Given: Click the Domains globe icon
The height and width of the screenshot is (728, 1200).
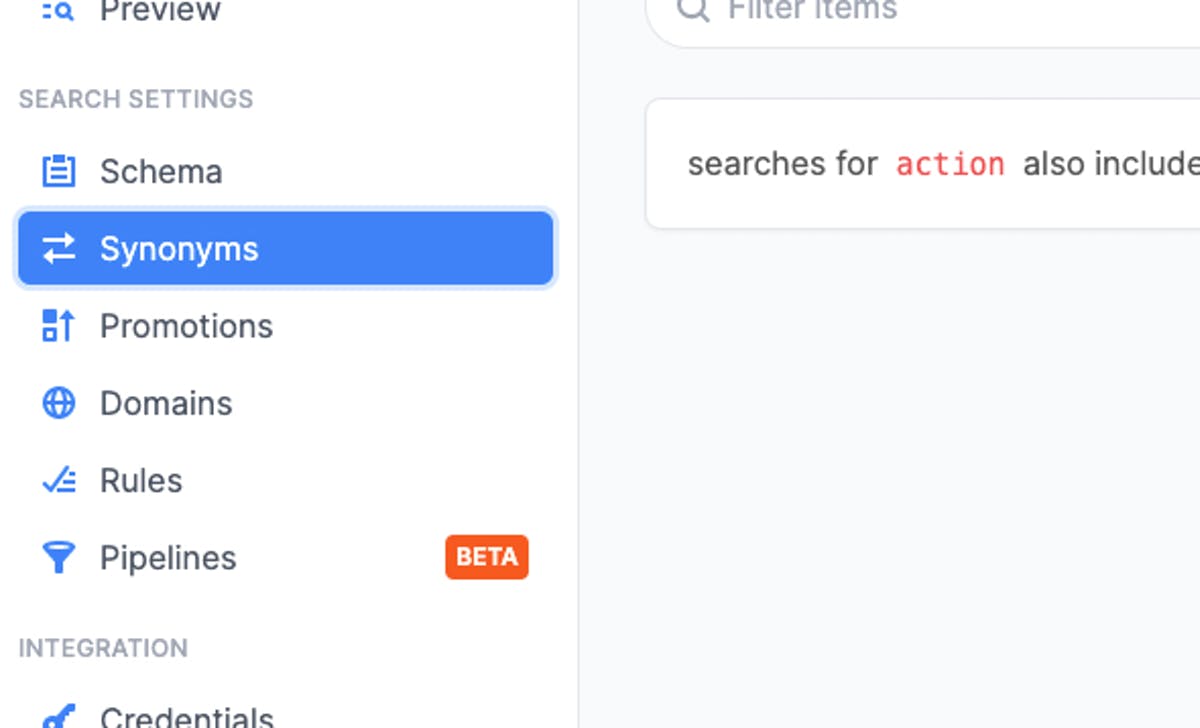Looking at the screenshot, I should [58, 403].
